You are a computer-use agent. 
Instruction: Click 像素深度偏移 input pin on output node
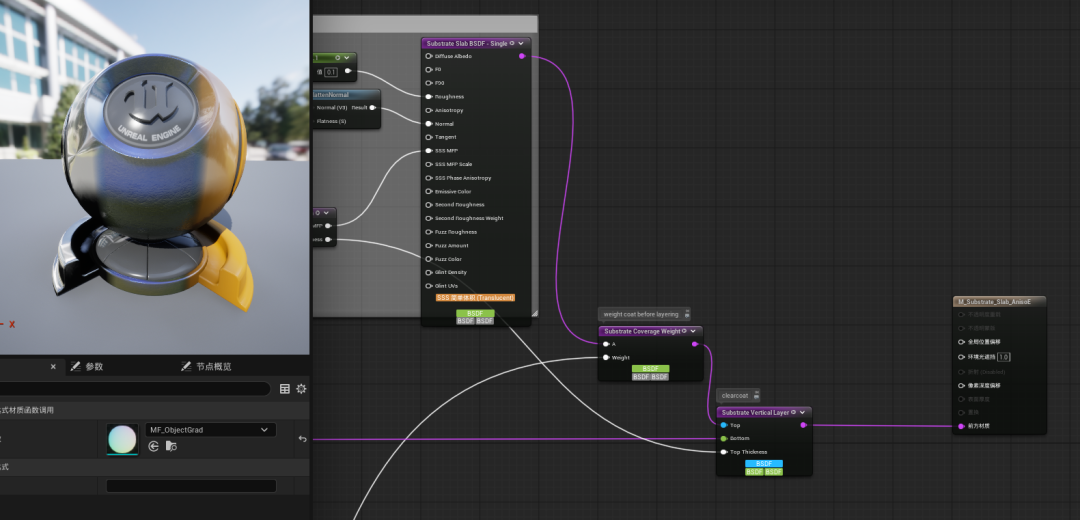[x=962, y=386]
